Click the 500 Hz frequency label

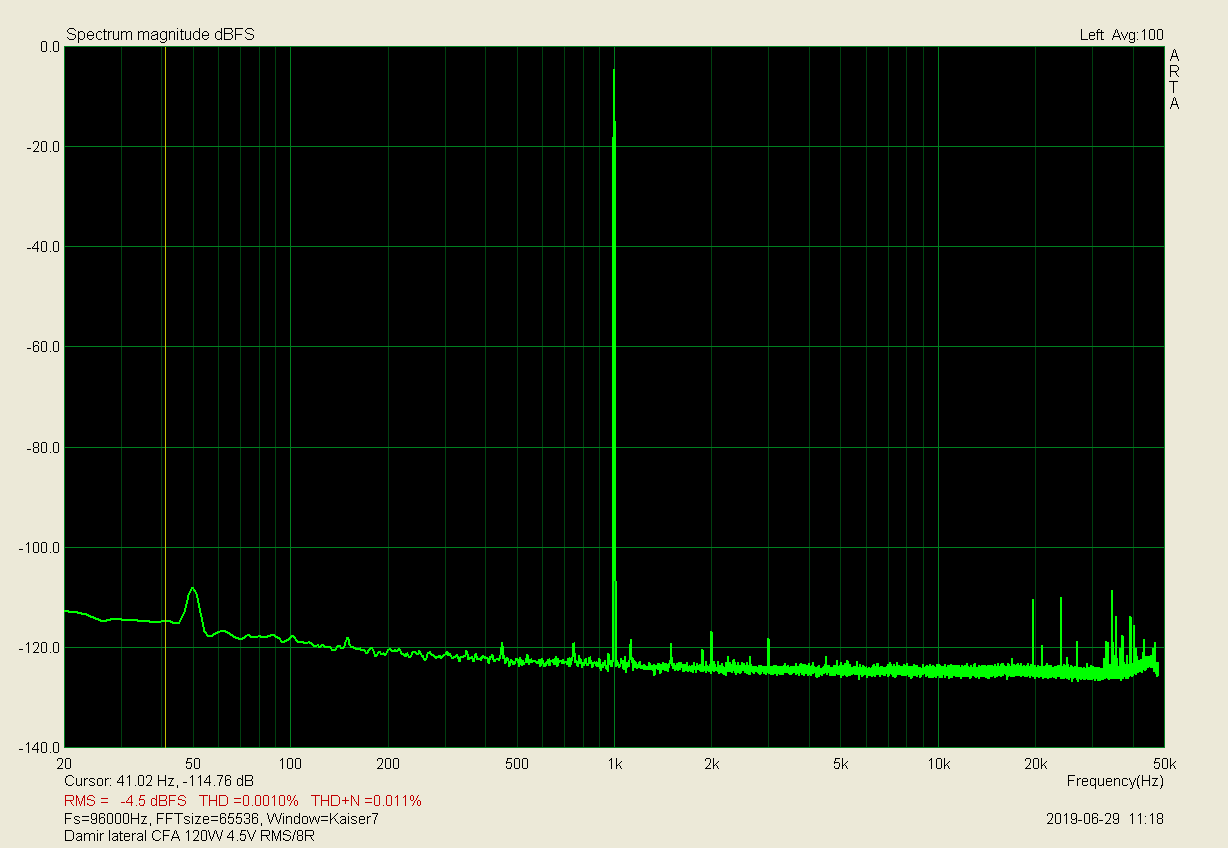point(517,764)
